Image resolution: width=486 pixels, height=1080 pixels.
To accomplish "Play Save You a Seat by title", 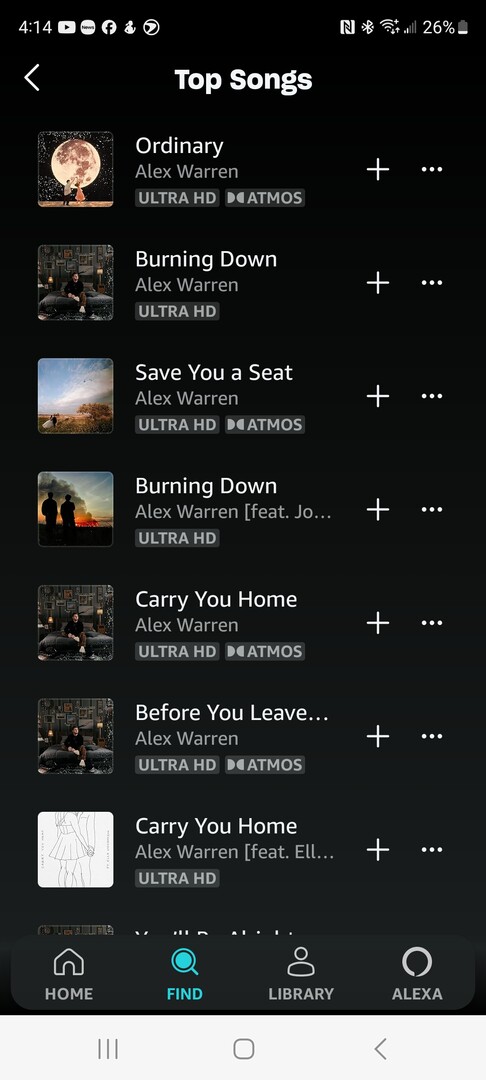I will [213, 373].
